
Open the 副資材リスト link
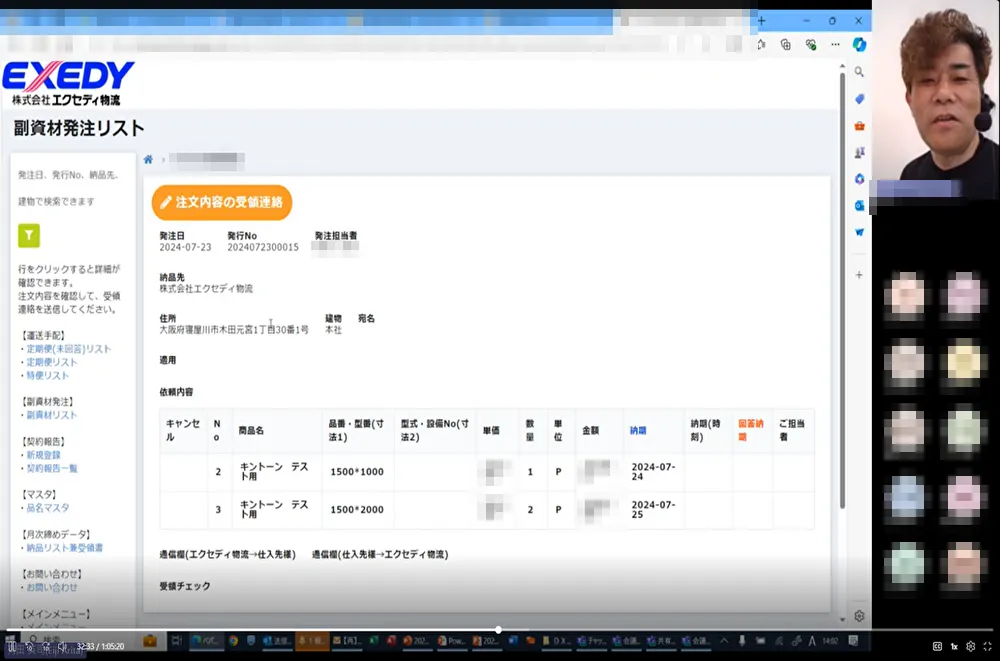[x=51, y=415]
